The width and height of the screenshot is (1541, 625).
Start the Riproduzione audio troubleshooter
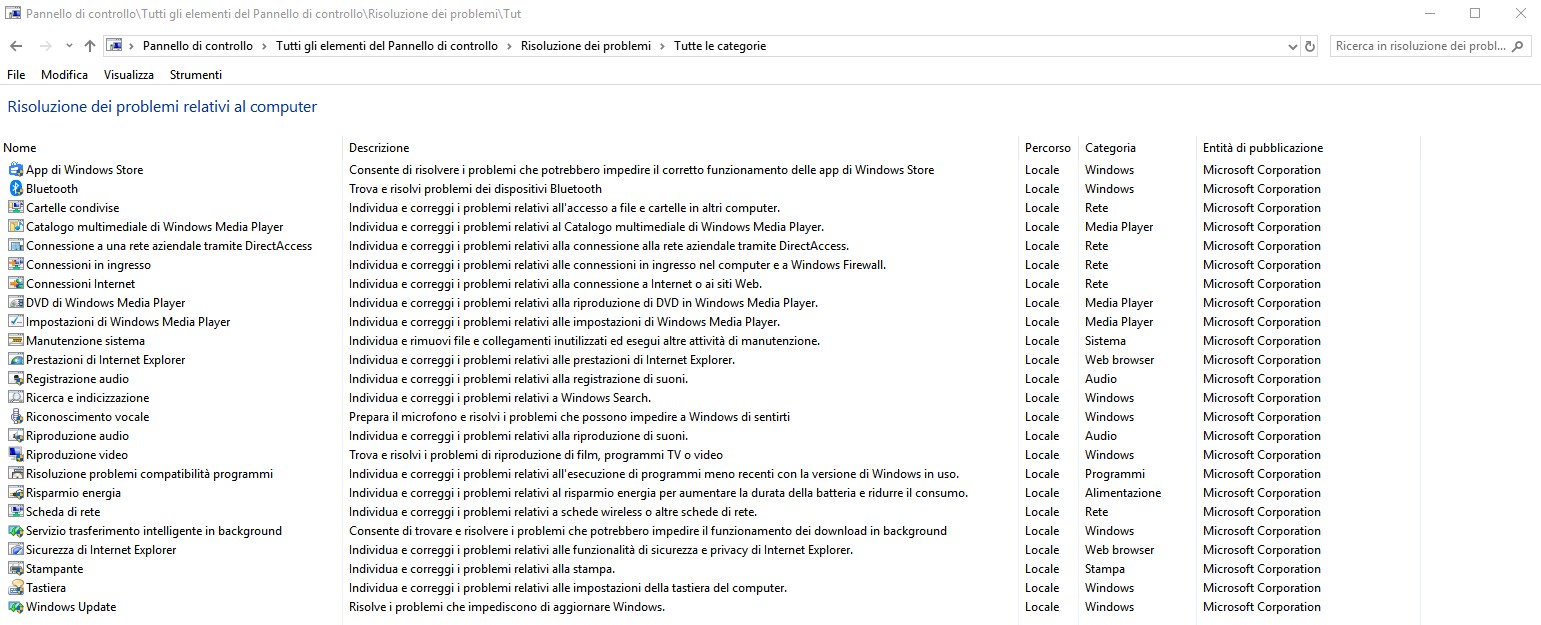click(x=77, y=436)
